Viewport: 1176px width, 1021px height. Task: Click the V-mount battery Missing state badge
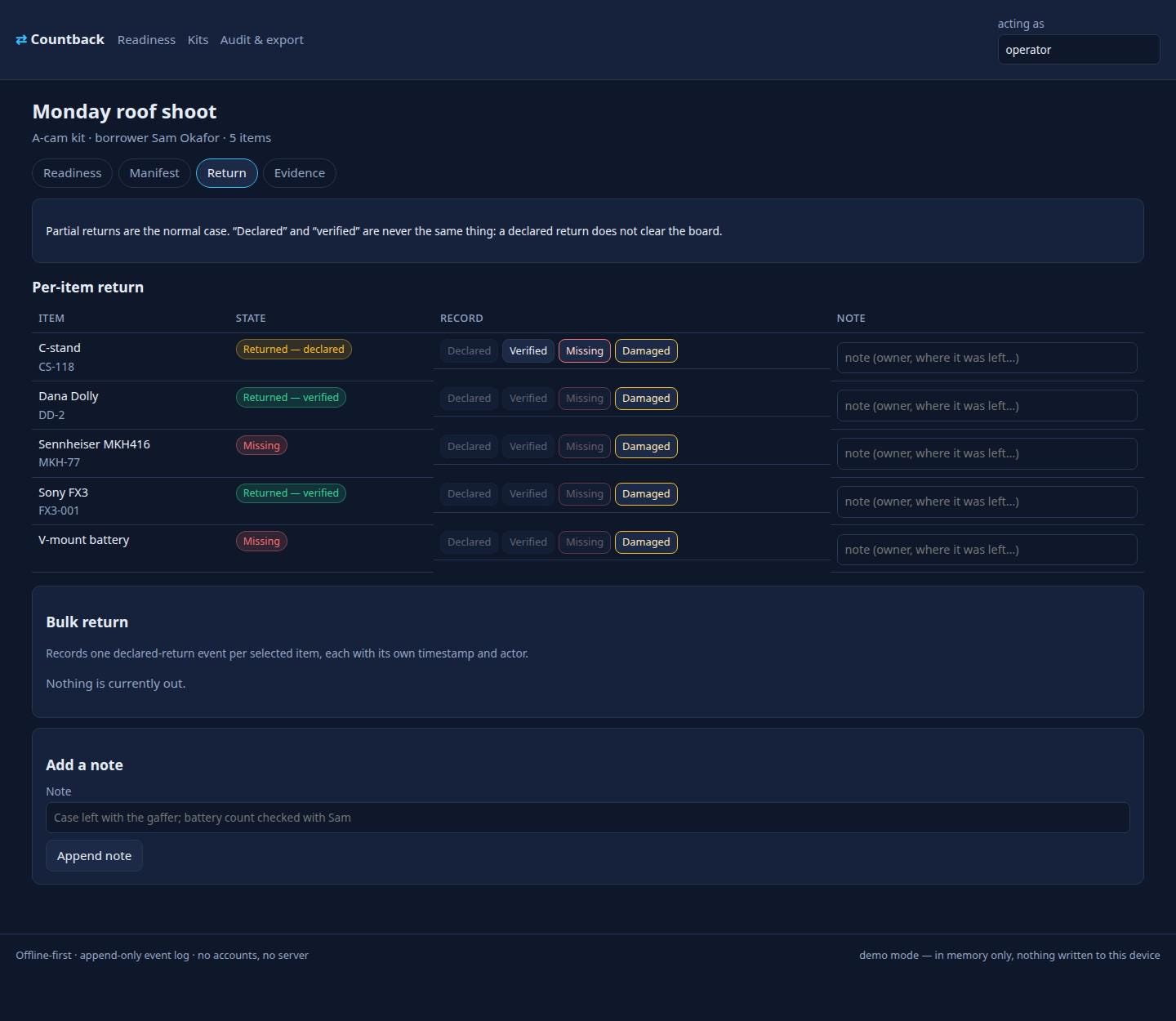[261, 542]
